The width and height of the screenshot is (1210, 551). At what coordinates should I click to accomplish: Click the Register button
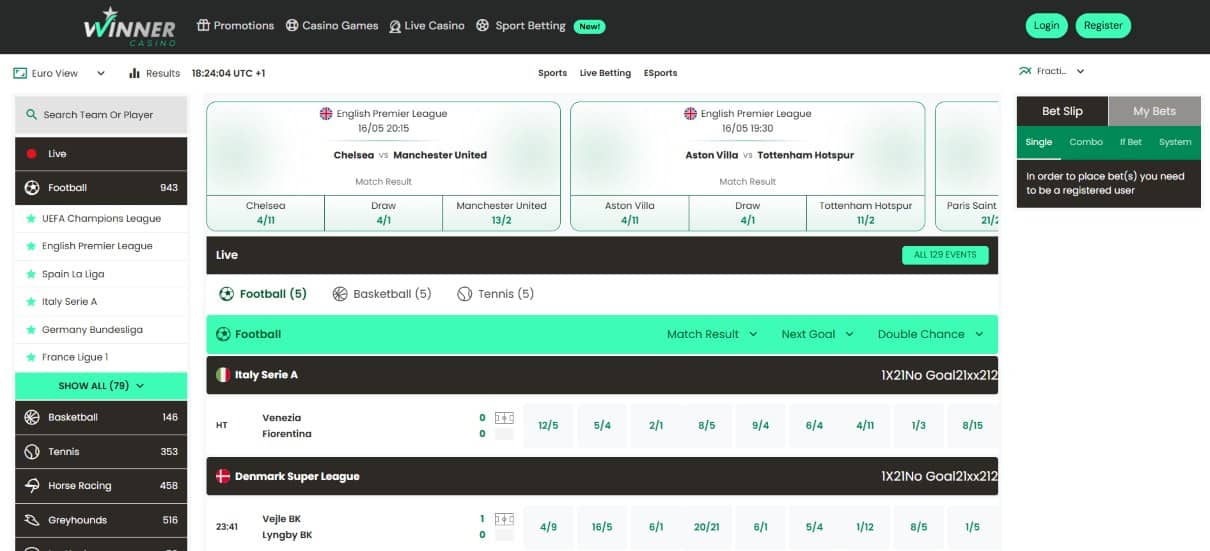(1103, 26)
